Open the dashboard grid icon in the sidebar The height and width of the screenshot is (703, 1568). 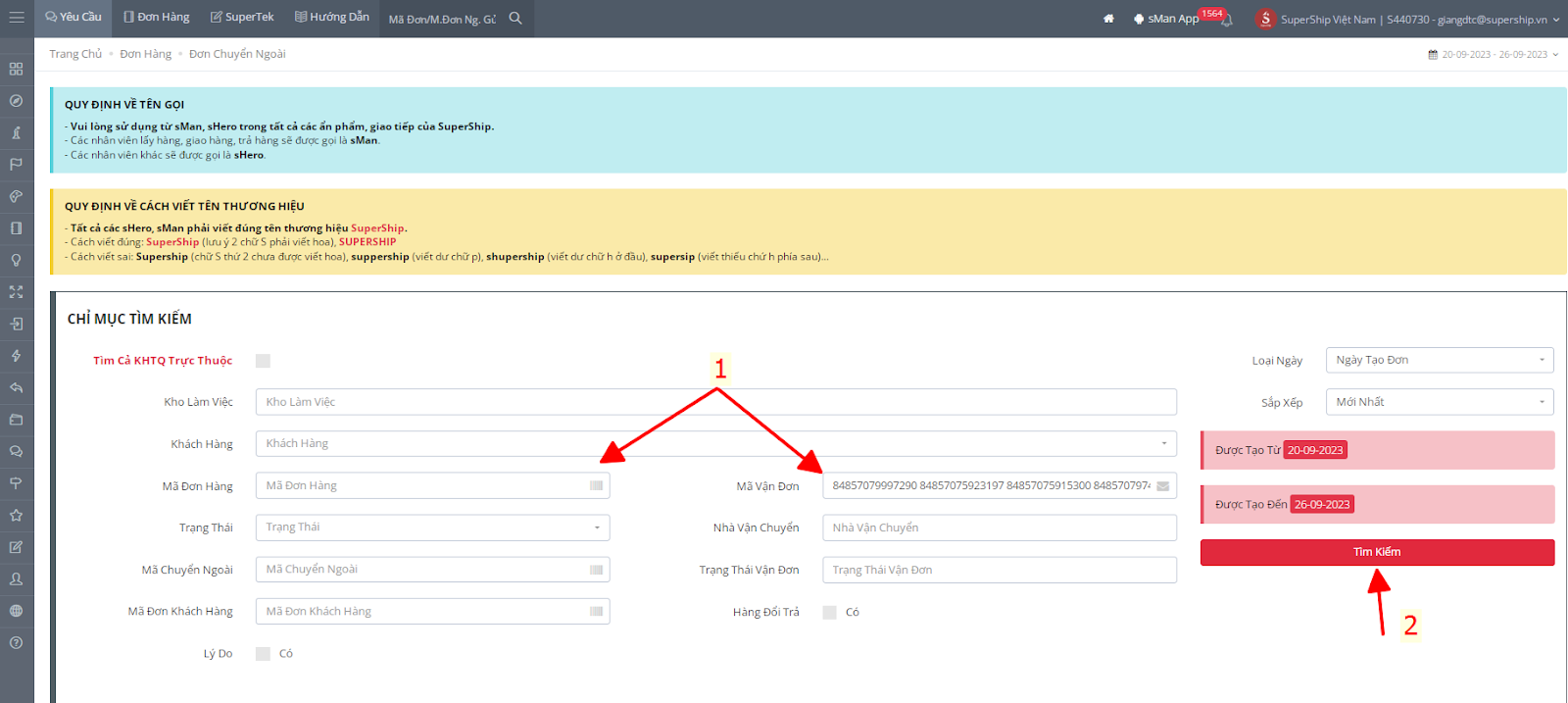tap(16, 69)
